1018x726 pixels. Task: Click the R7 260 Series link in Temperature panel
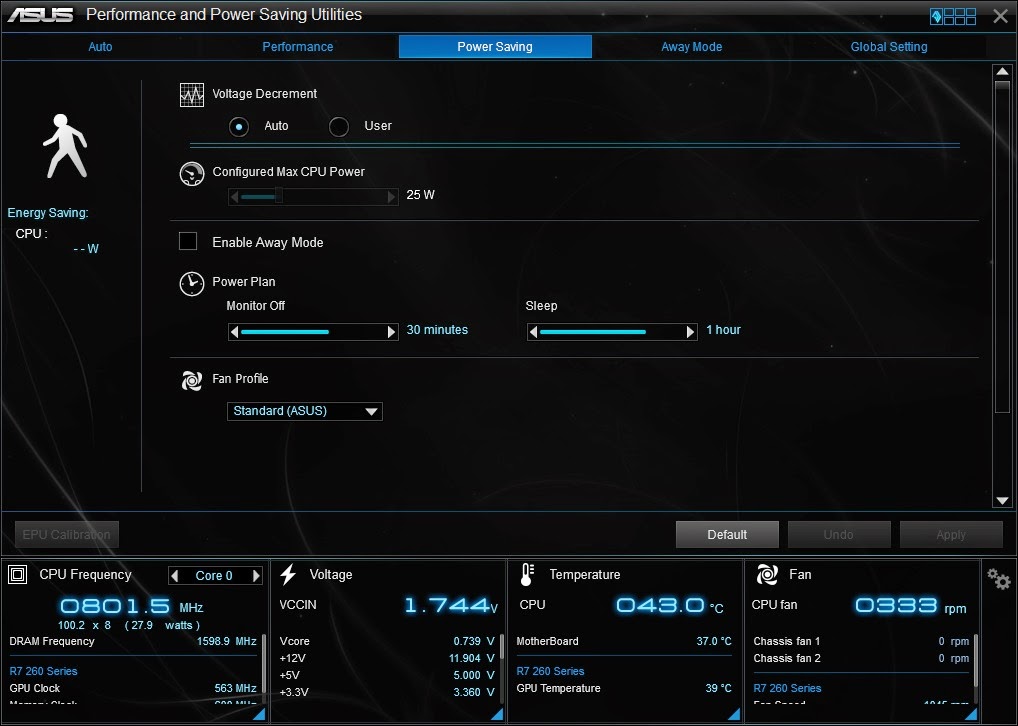coord(551,671)
